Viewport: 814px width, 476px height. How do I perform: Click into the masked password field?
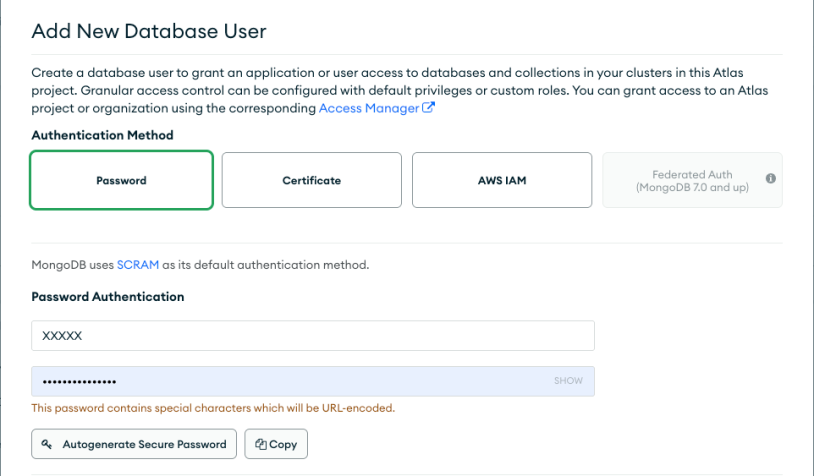(x=313, y=382)
